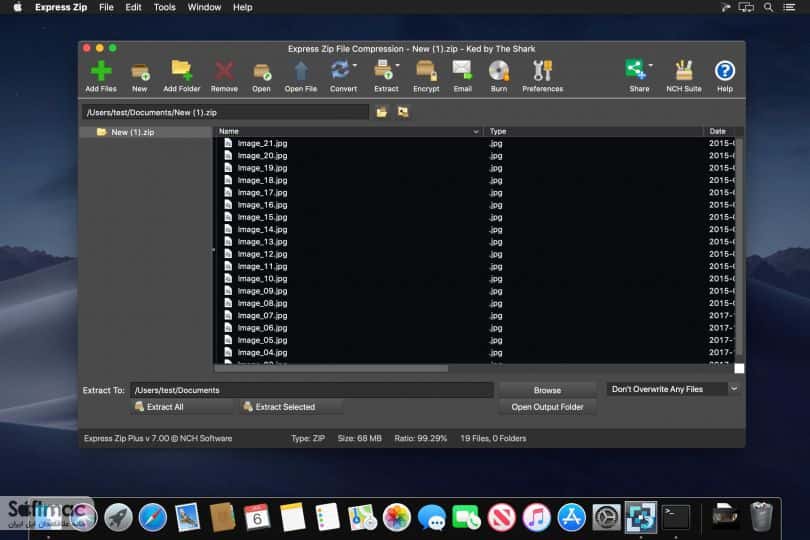Open iTunes music icon in Dock
The width and height of the screenshot is (810, 540).
(536, 518)
